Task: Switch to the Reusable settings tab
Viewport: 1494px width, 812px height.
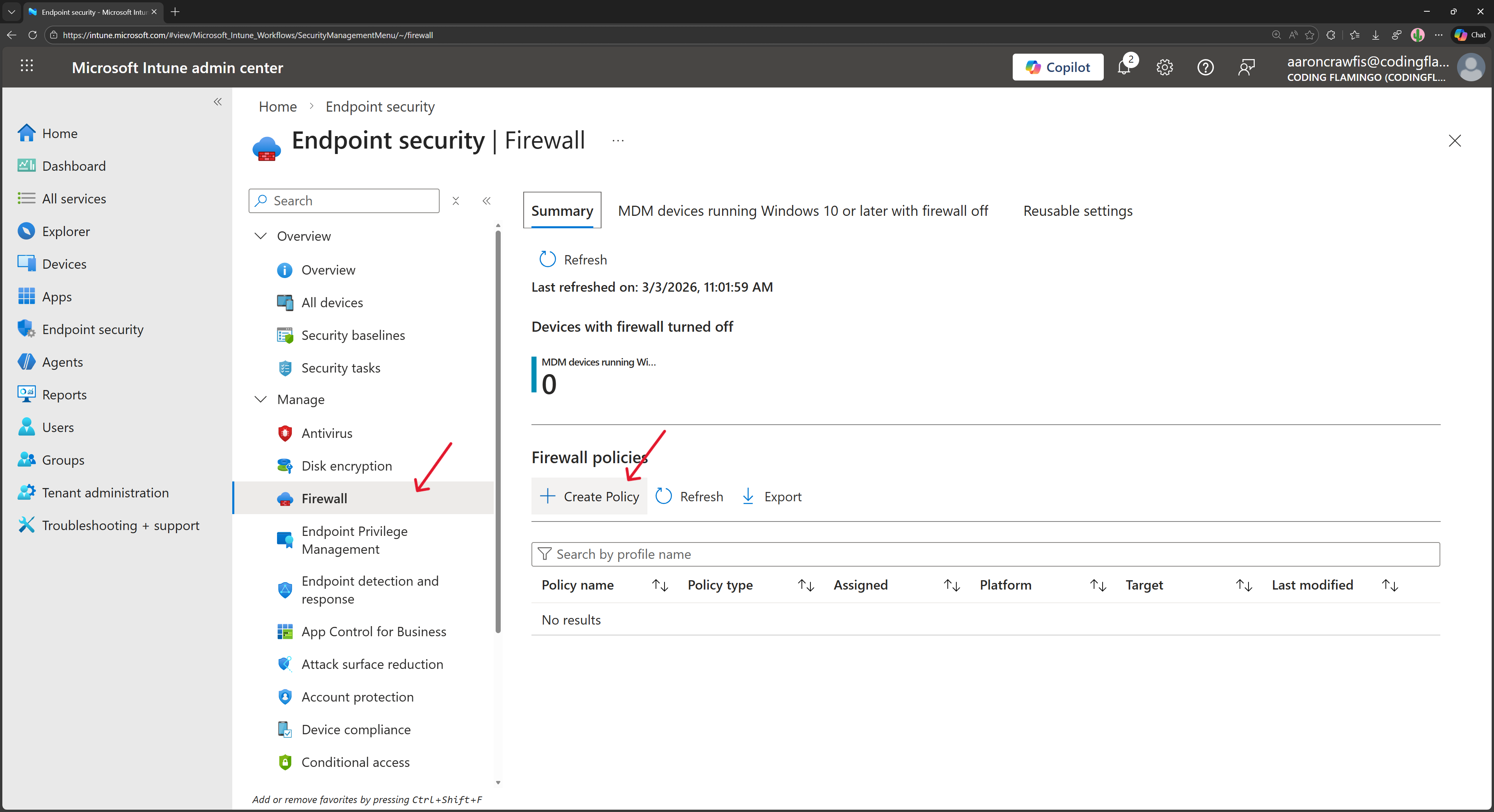Action: pyautogui.click(x=1077, y=210)
